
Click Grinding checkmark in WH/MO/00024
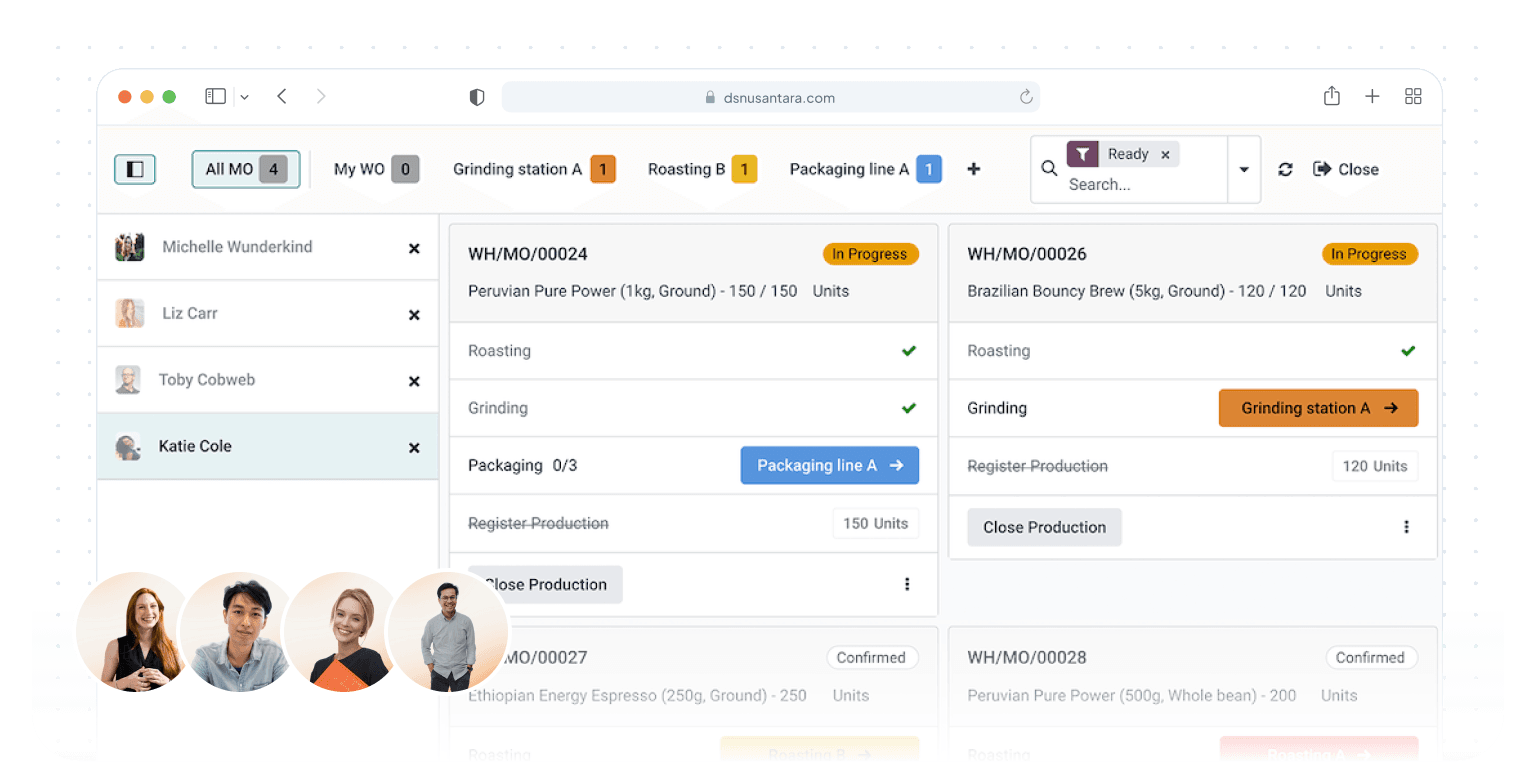tap(908, 408)
